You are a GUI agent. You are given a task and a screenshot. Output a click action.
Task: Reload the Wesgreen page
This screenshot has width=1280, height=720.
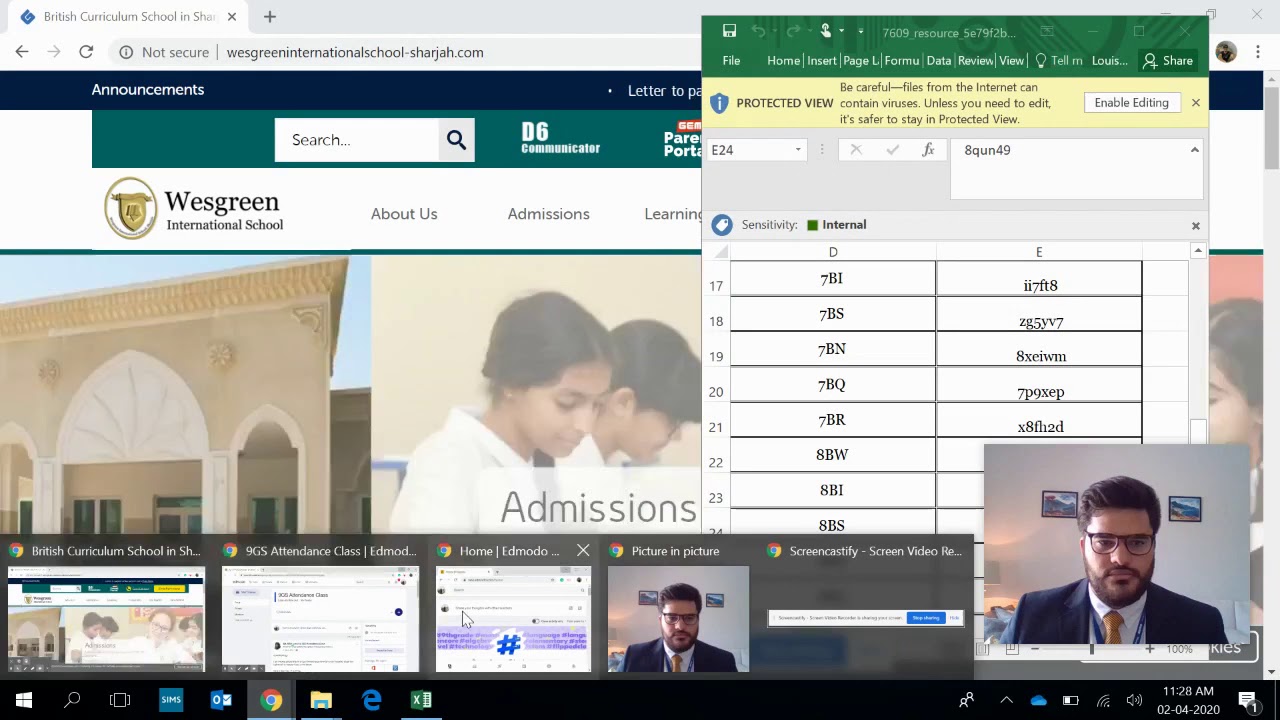[x=86, y=52]
